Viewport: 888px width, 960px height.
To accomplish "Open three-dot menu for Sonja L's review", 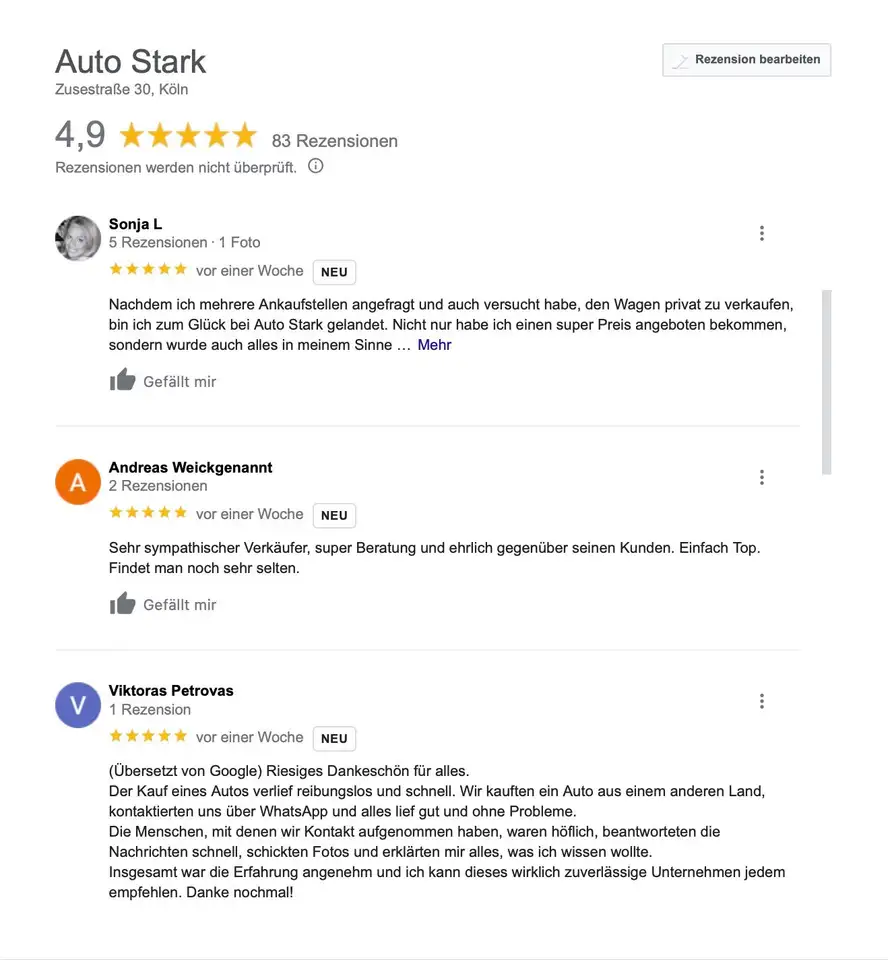I will coord(762,233).
